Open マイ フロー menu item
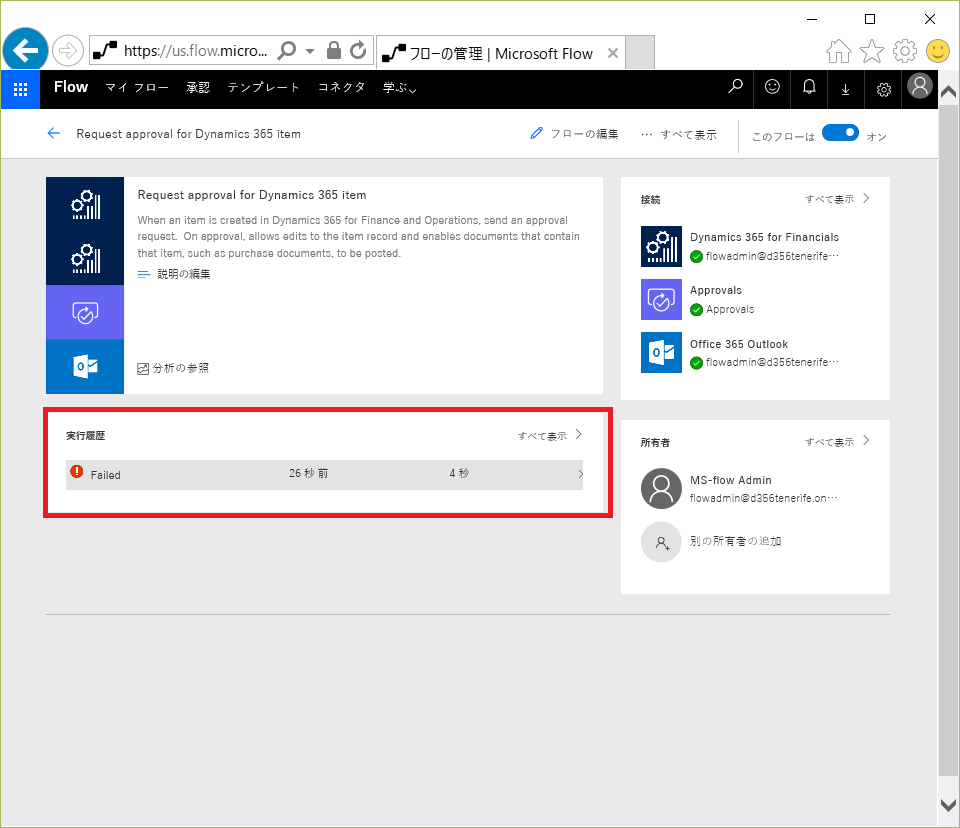The height and width of the screenshot is (828, 960). [137, 88]
